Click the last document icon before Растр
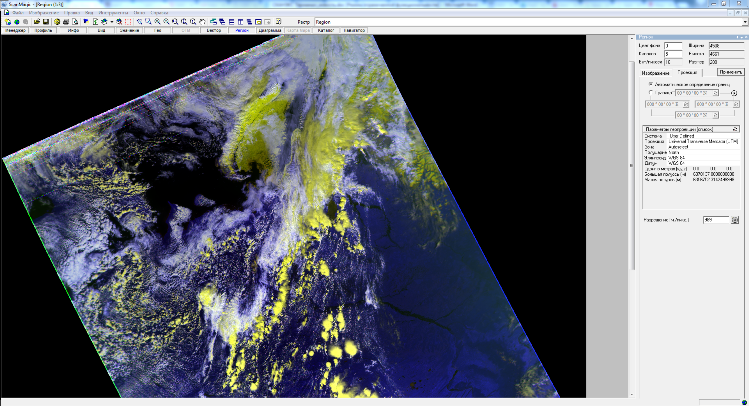The width and height of the screenshot is (749, 406). pyautogui.click(x=278, y=22)
